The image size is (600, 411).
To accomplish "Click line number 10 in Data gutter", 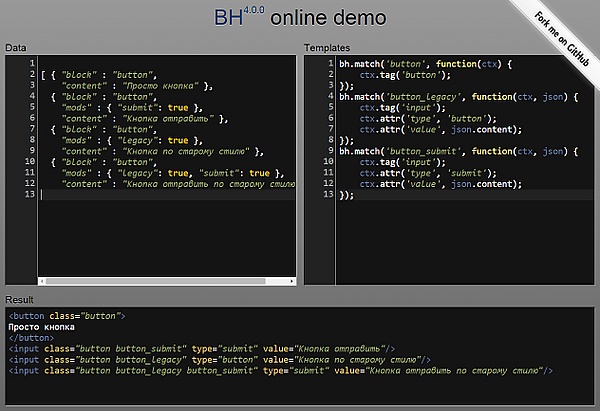I will click(30, 161).
